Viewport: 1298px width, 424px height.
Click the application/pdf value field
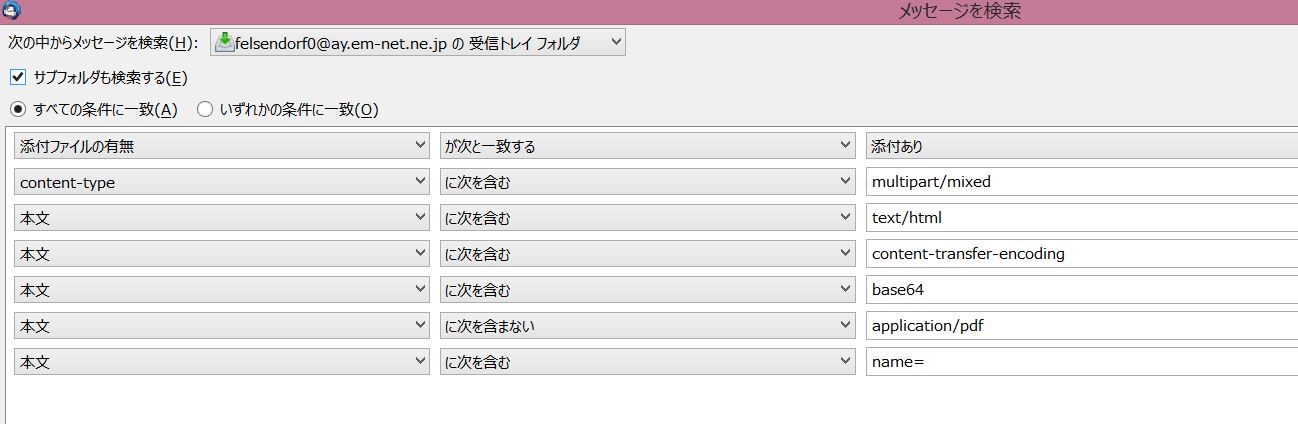point(1080,326)
